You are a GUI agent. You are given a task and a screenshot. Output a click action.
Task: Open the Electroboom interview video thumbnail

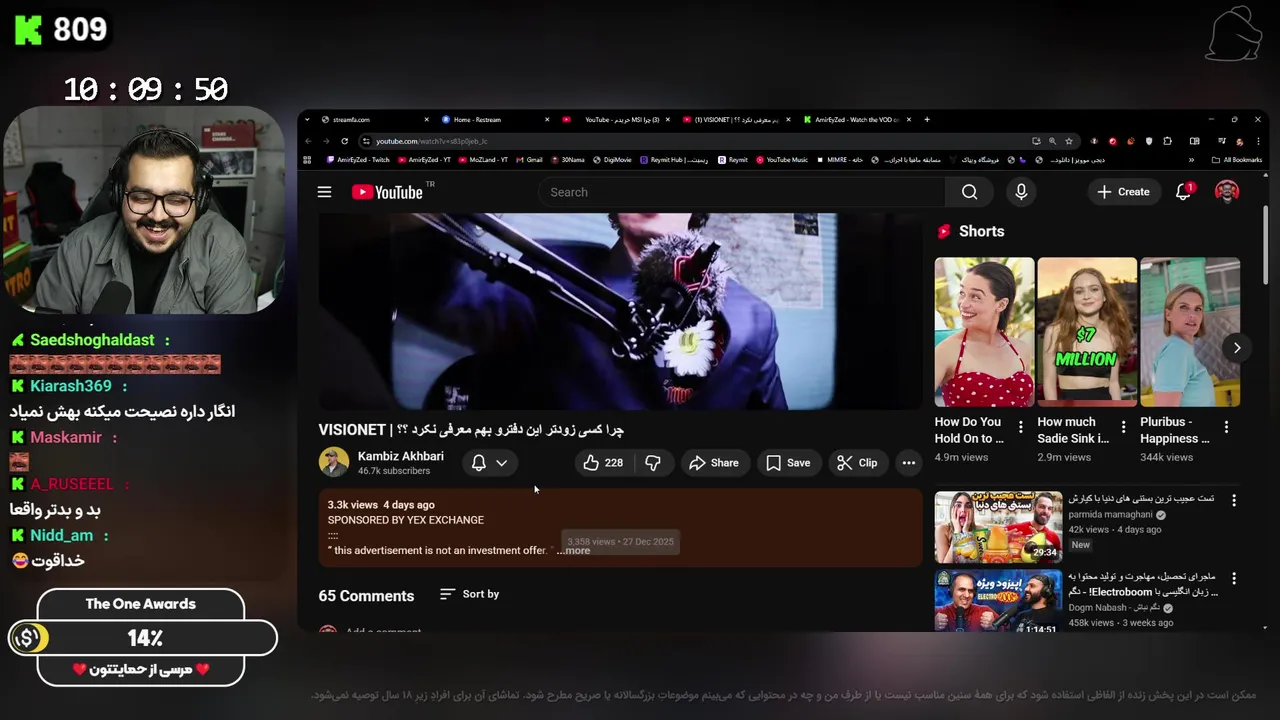tap(998, 602)
